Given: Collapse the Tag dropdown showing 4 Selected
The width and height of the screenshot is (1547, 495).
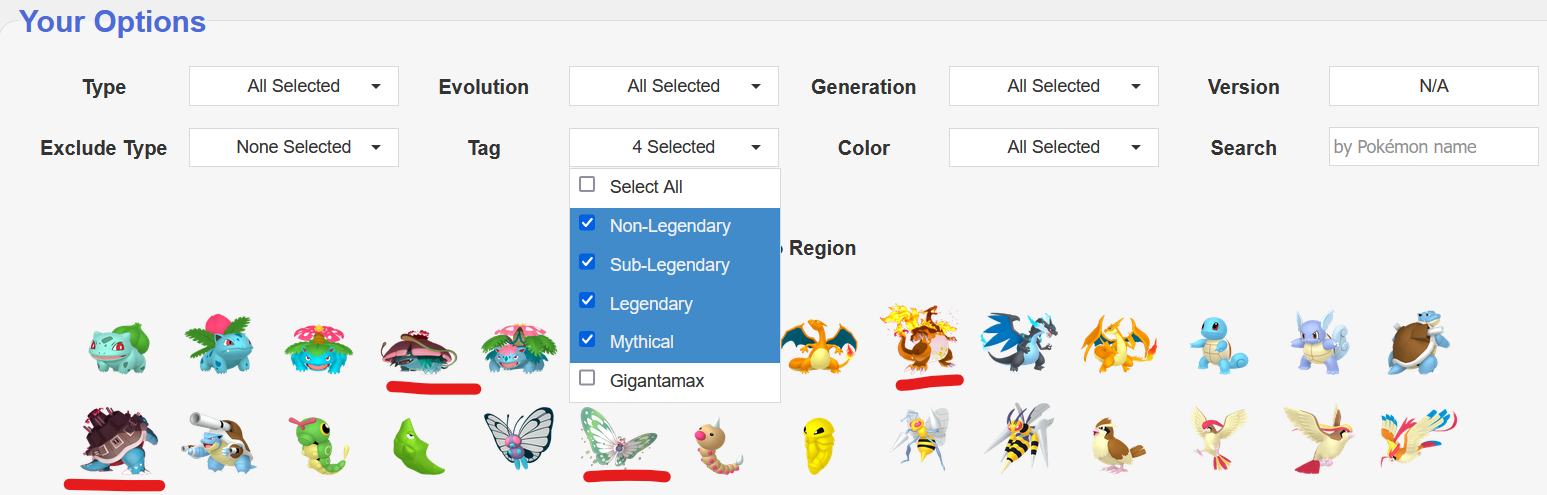Looking at the screenshot, I should pyautogui.click(x=674, y=147).
